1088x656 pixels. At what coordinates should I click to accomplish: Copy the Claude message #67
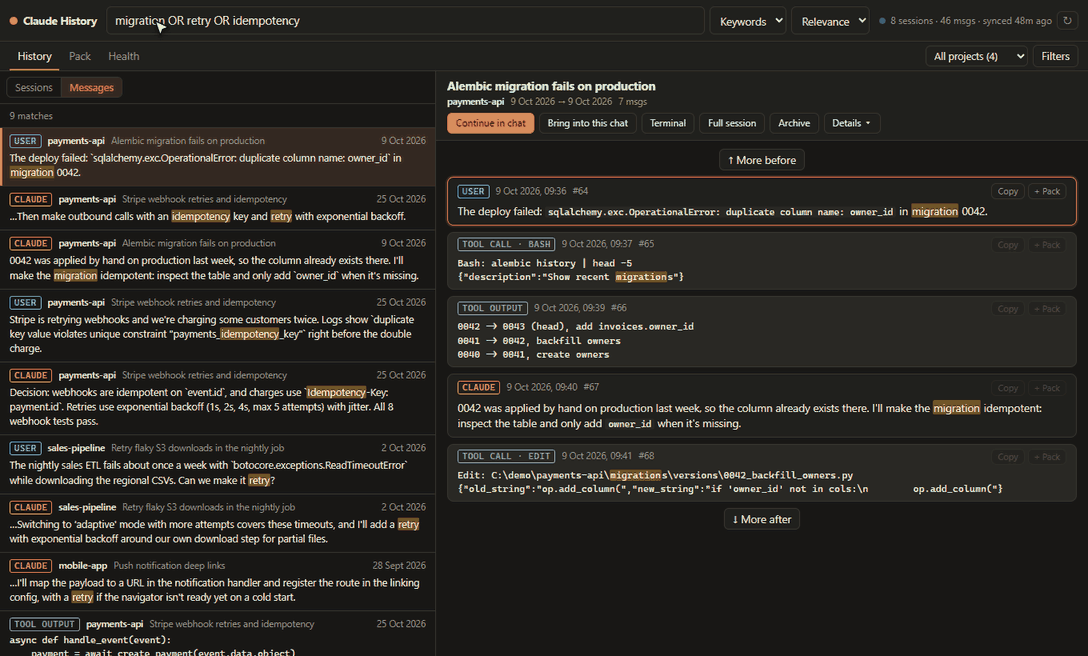click(x=1008, y=387)
